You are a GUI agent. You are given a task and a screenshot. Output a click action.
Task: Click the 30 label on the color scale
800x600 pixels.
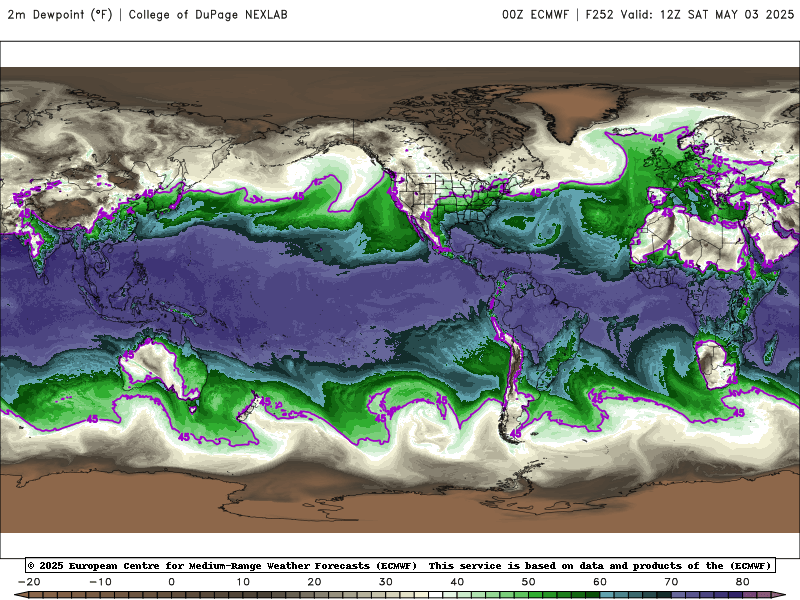point(386,582)
